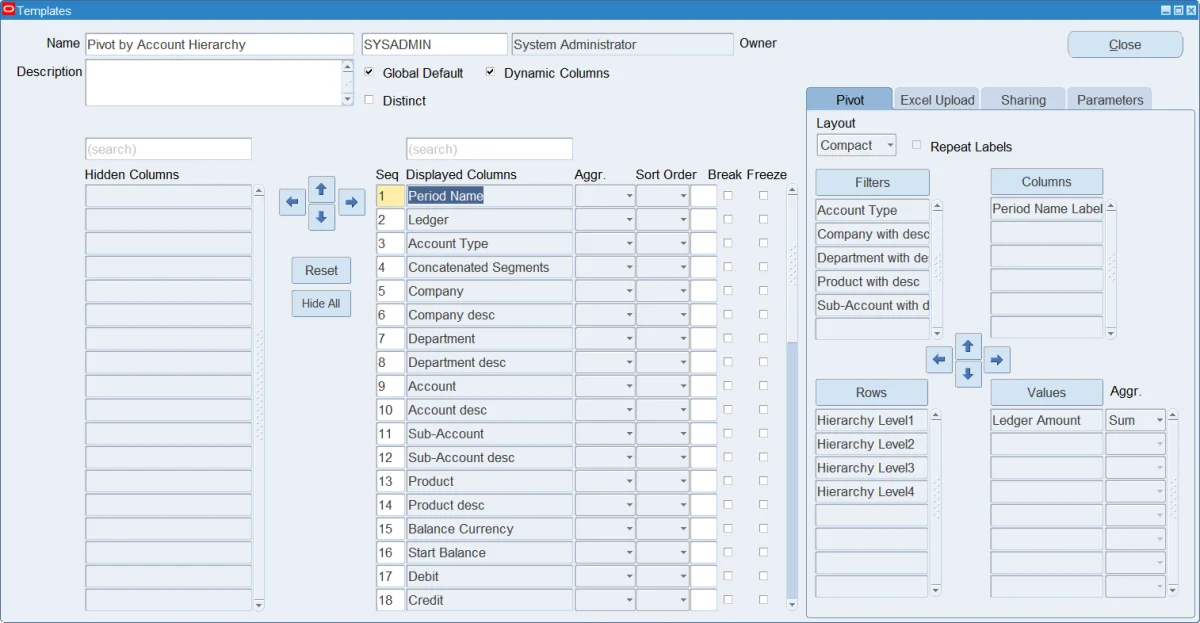The width and height of the screenshot is (1200, 623).
Task: Click the move down arrow between column lists
Action: (321, 217)
